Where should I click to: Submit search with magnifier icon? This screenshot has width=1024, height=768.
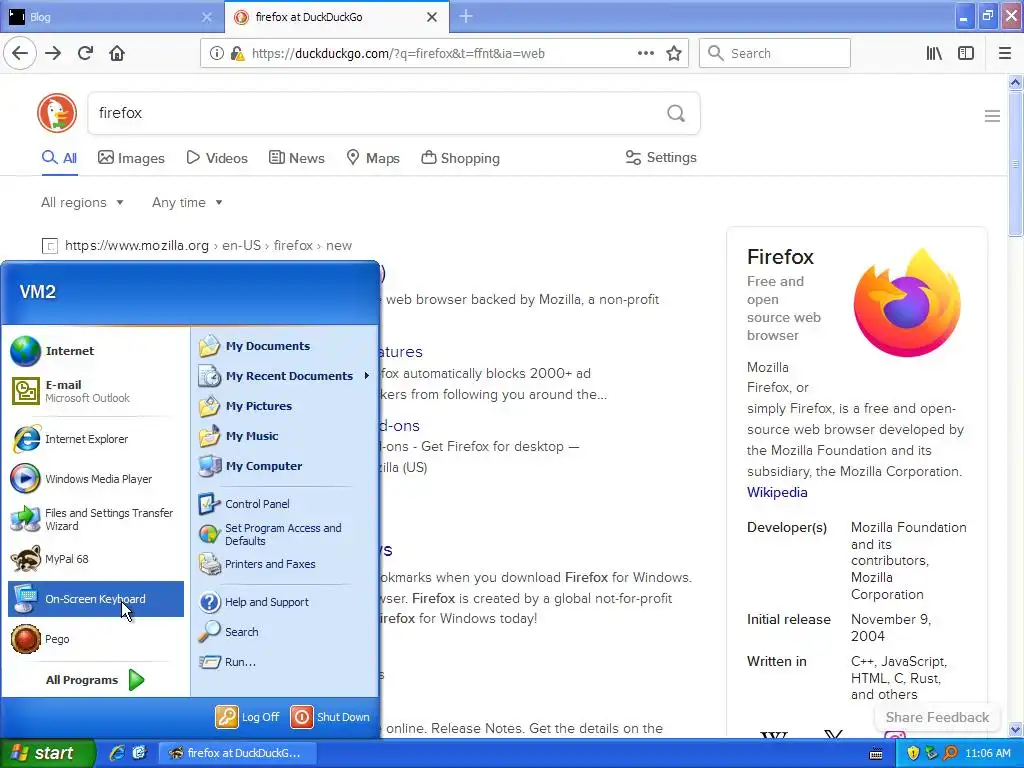[676, 114]
